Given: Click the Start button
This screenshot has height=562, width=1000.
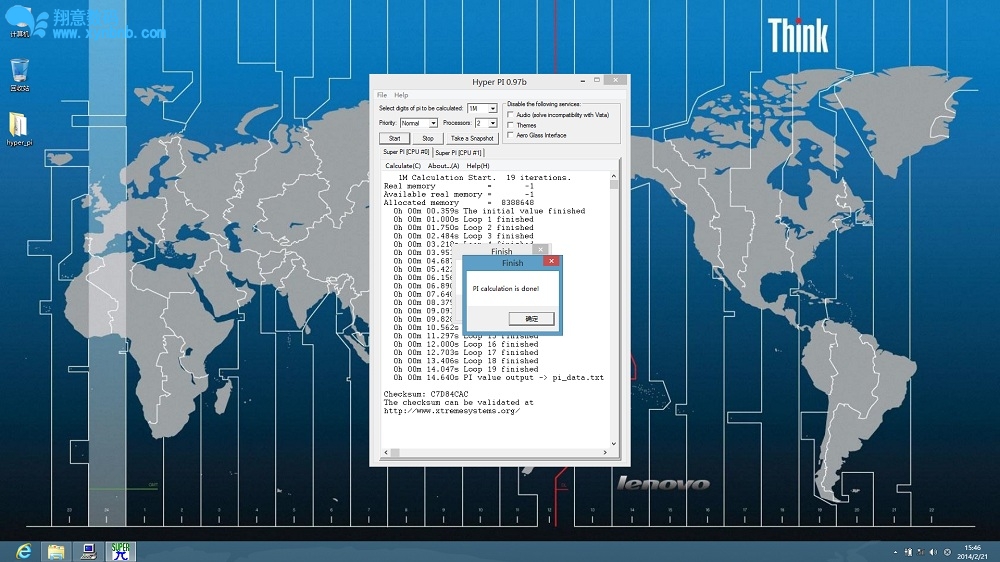Looking at the screenshot, I should click(x=395, y=138).
